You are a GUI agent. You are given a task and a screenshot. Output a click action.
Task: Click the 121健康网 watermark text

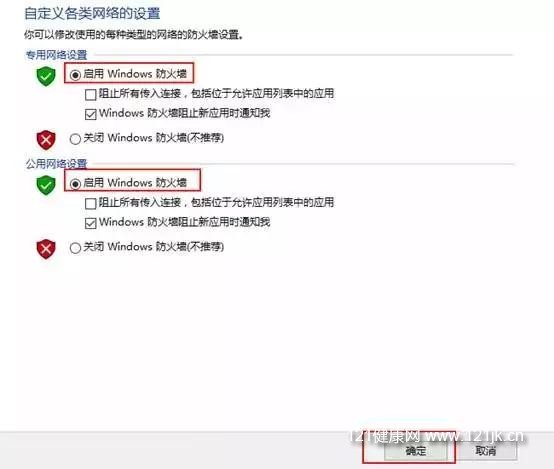click(x=385, y=436)
